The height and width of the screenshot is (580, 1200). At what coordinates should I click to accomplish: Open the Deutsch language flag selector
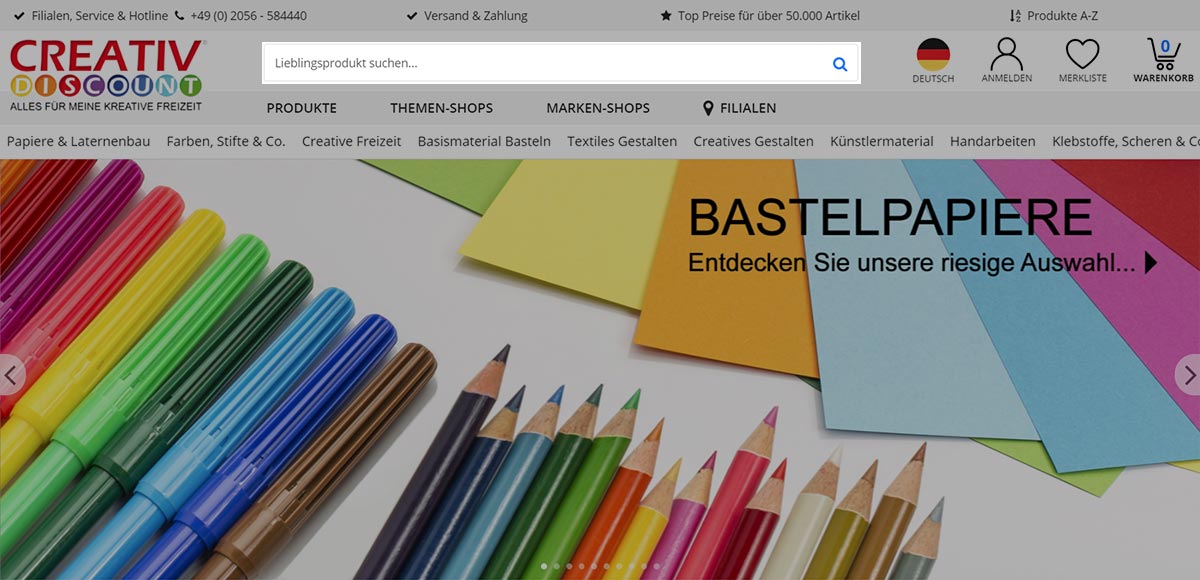point(933,60)
